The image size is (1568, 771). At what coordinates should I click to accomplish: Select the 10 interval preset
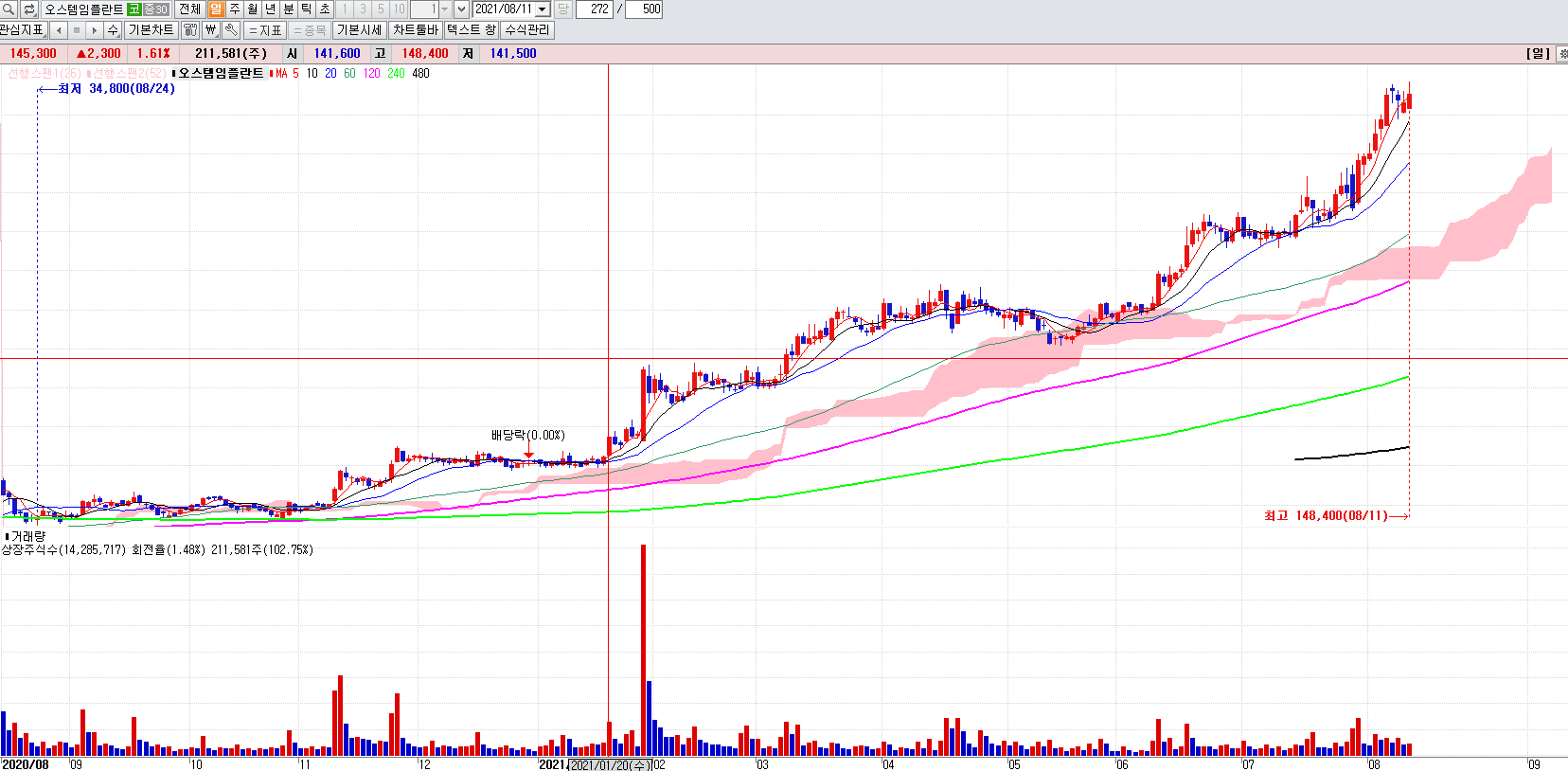(x=399, y=9)
